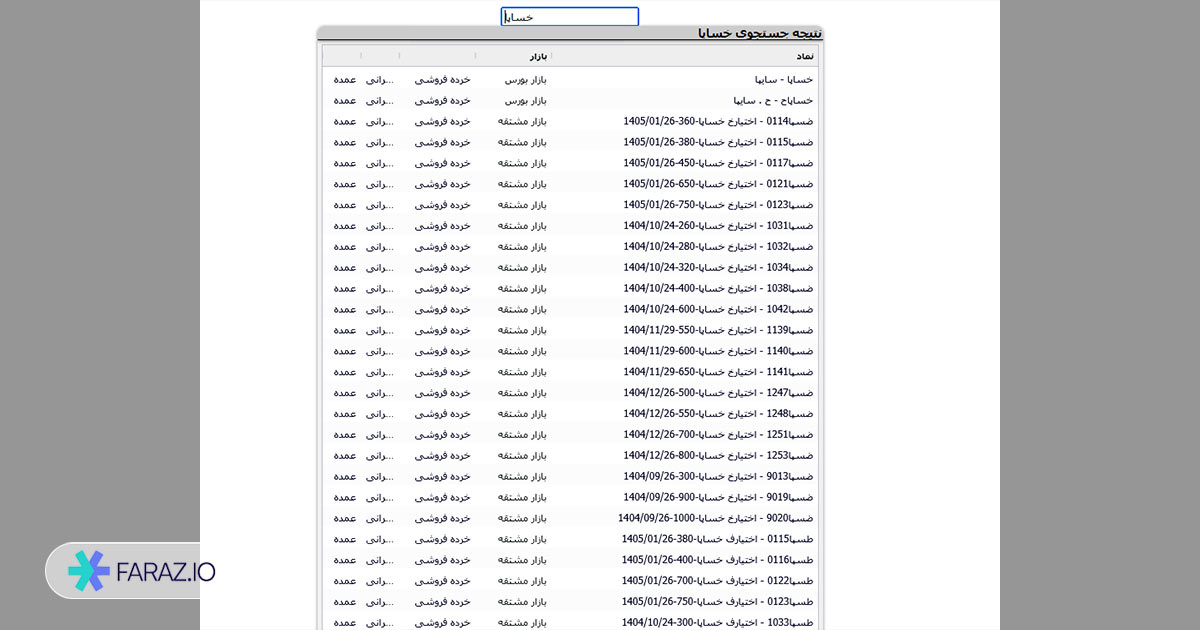Click عمده link in the ضسپا0123 row
Image resolution: width=1200 pixels, height=630 pixels.
[345, 205]
